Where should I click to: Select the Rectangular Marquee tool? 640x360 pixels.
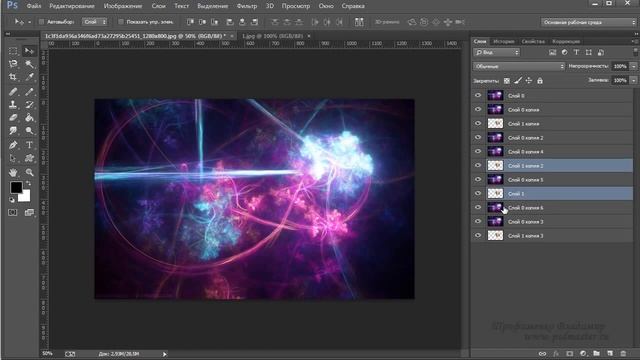pos(13,51)
